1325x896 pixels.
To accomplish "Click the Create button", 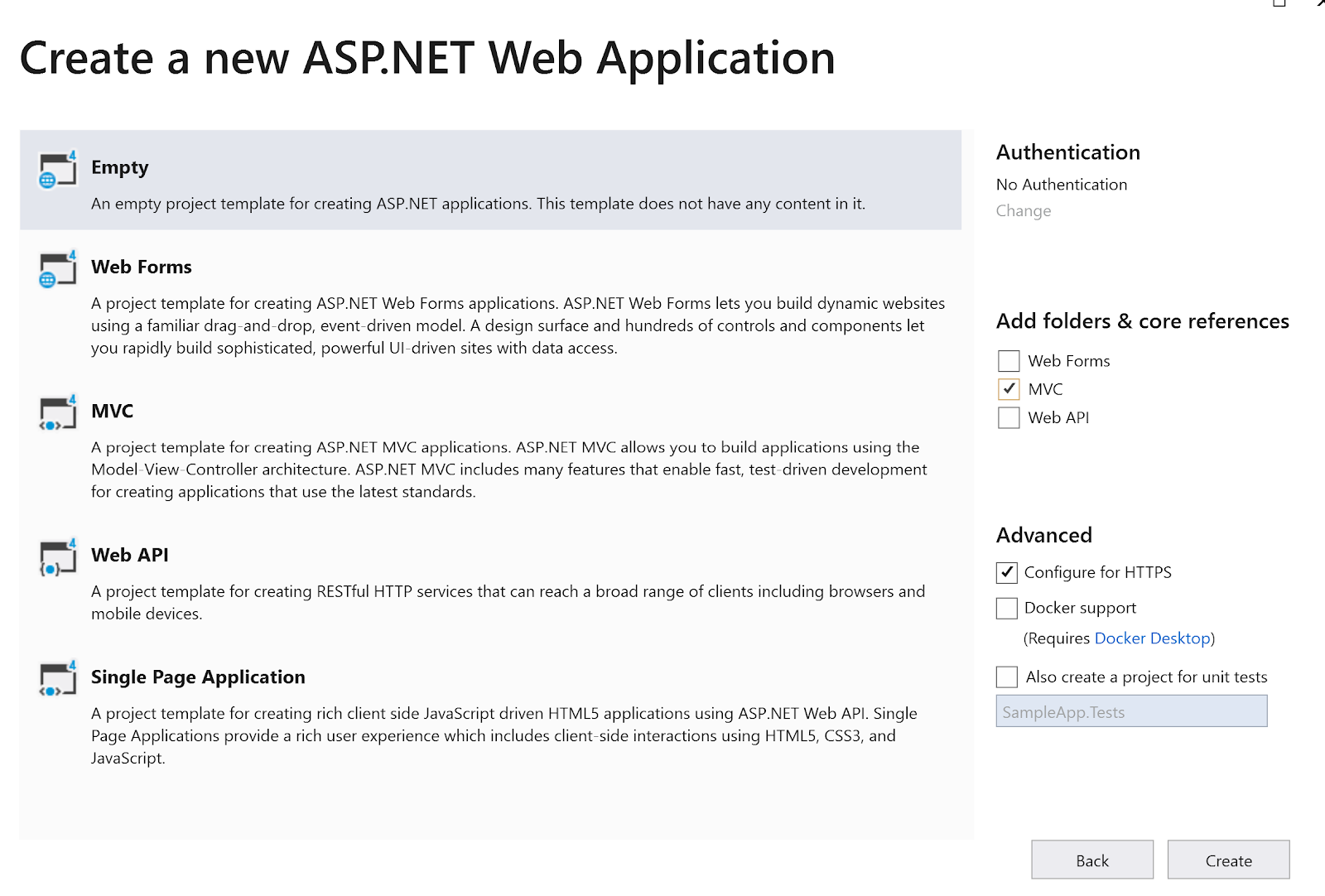I will (1229, 860).
